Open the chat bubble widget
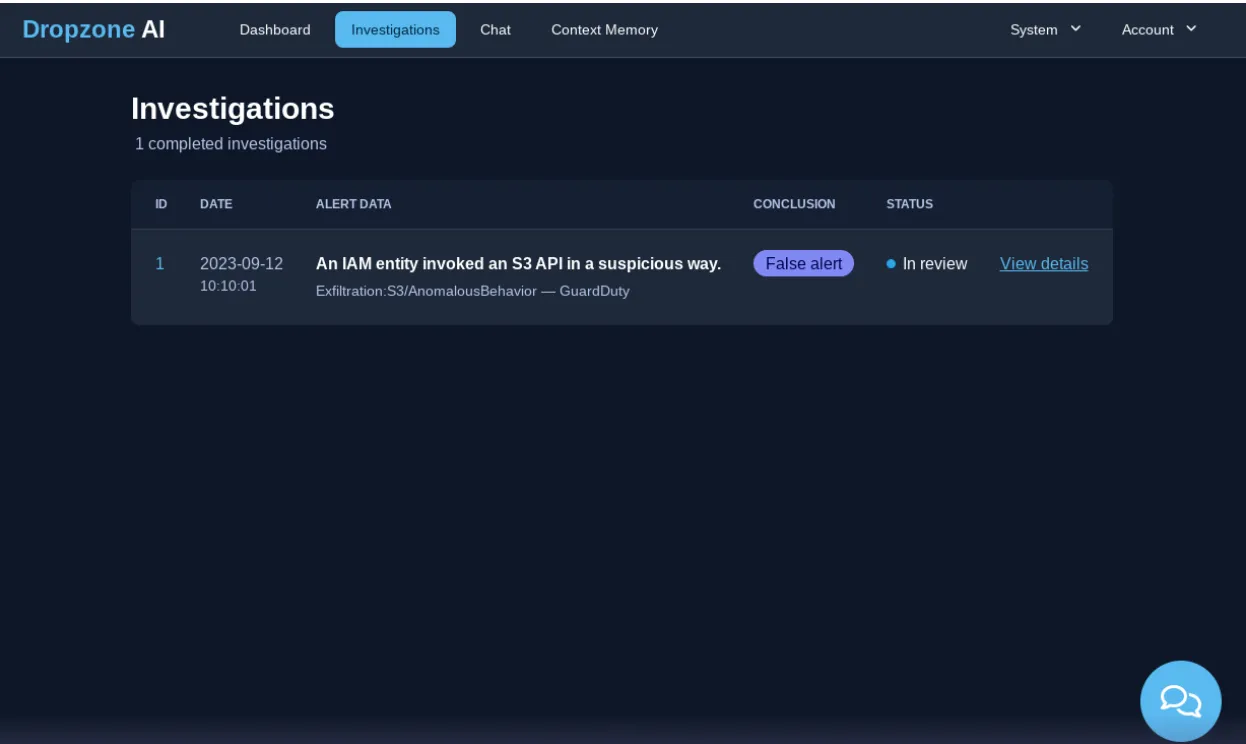 (1179, 700)
